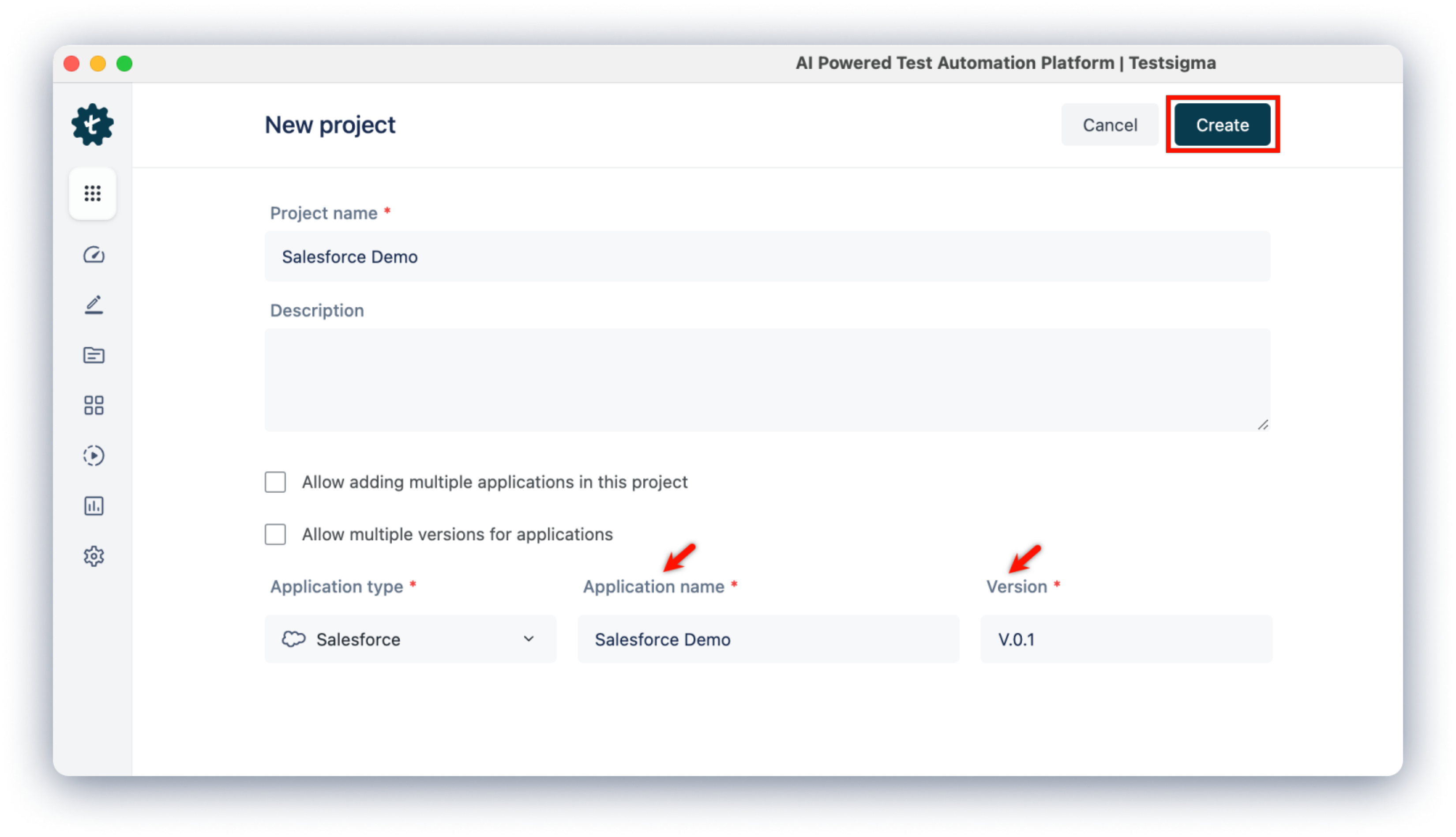Click the Salesforce cloud icon in dropdown
The image size is (1456, 837).
293,639
